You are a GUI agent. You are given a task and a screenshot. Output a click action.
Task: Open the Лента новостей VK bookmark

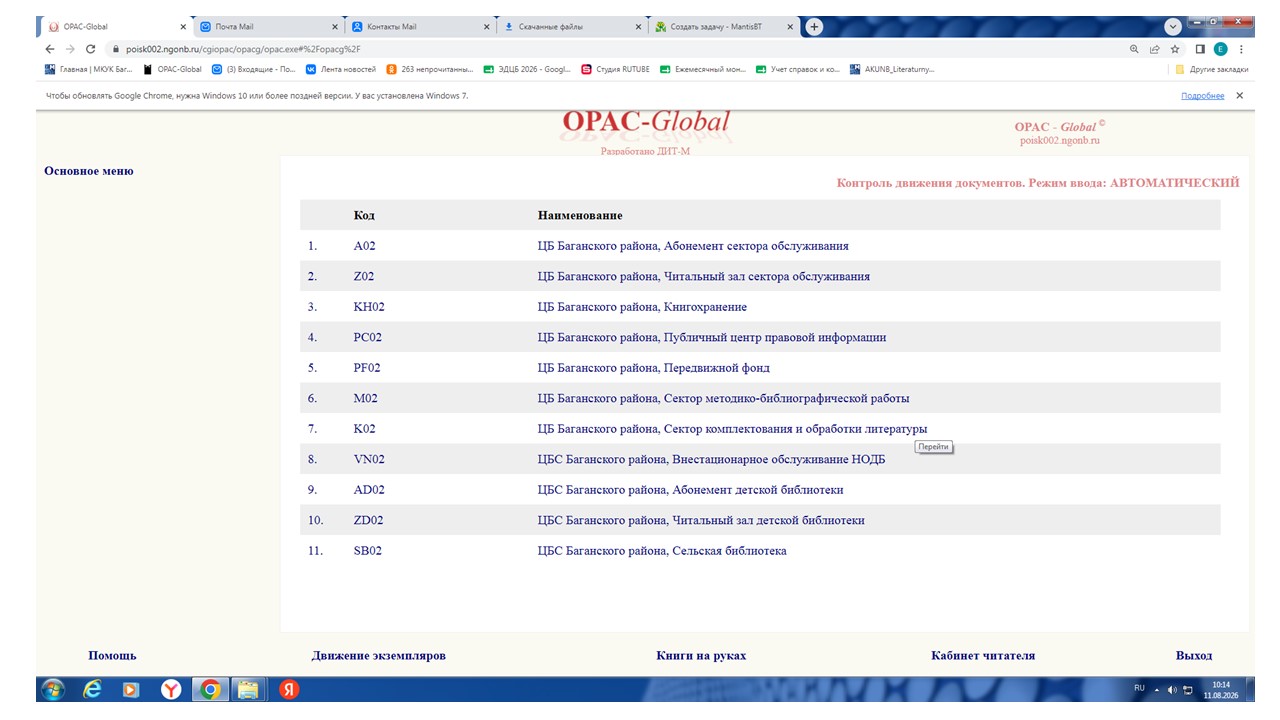coord(341,69)
